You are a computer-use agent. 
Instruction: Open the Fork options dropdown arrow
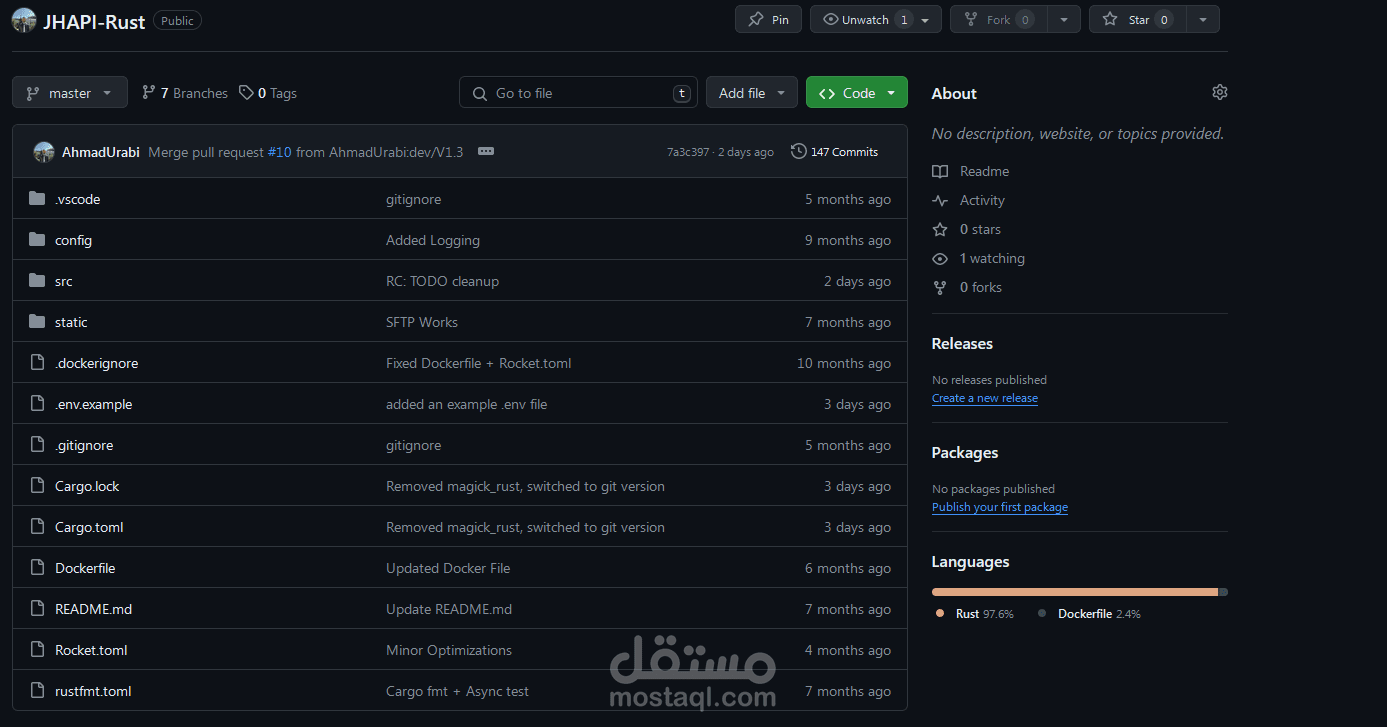pyautogui.click(x=1064, y=20)
